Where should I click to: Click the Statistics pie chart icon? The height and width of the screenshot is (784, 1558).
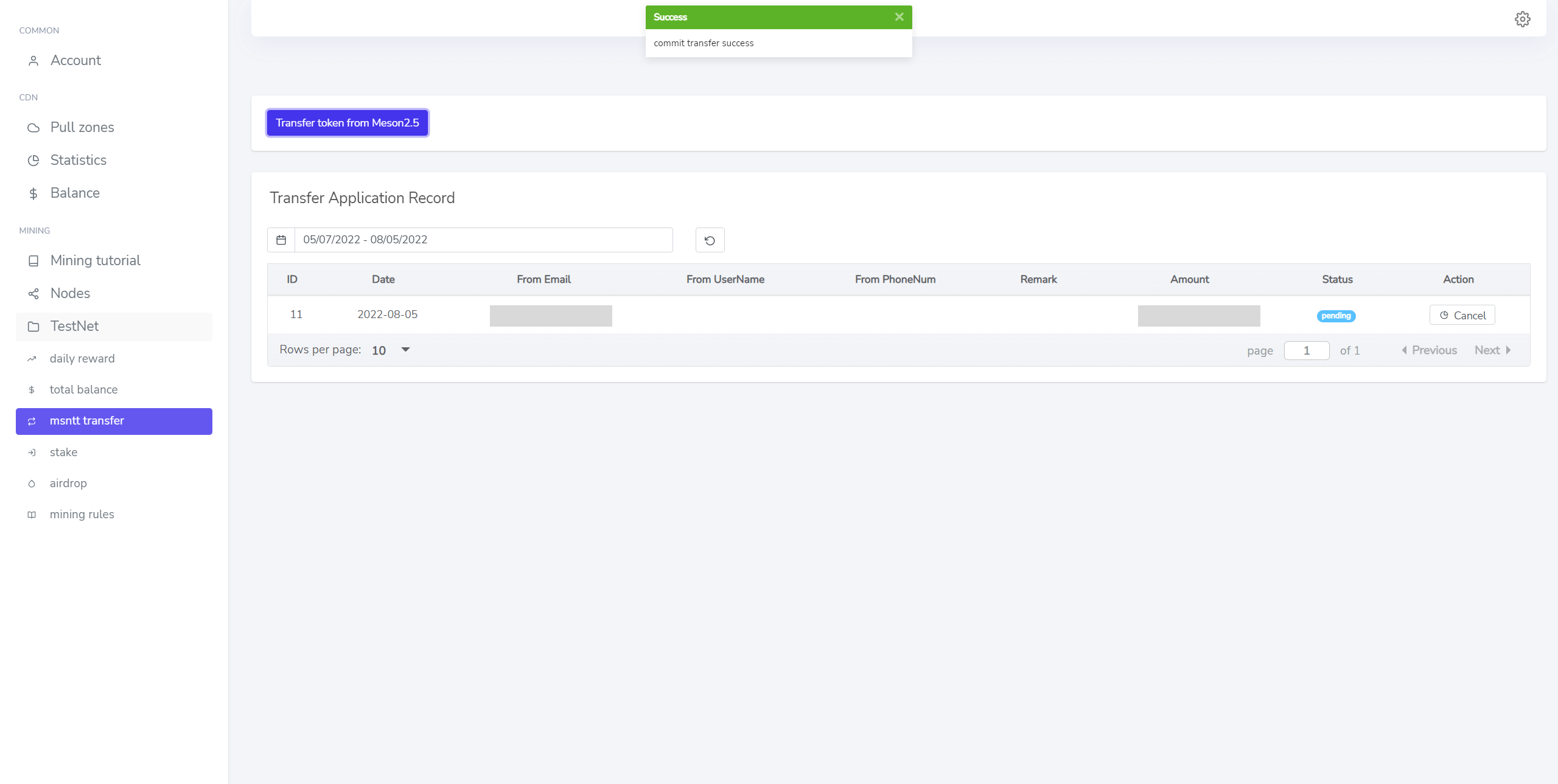click(x=33, y=161)
